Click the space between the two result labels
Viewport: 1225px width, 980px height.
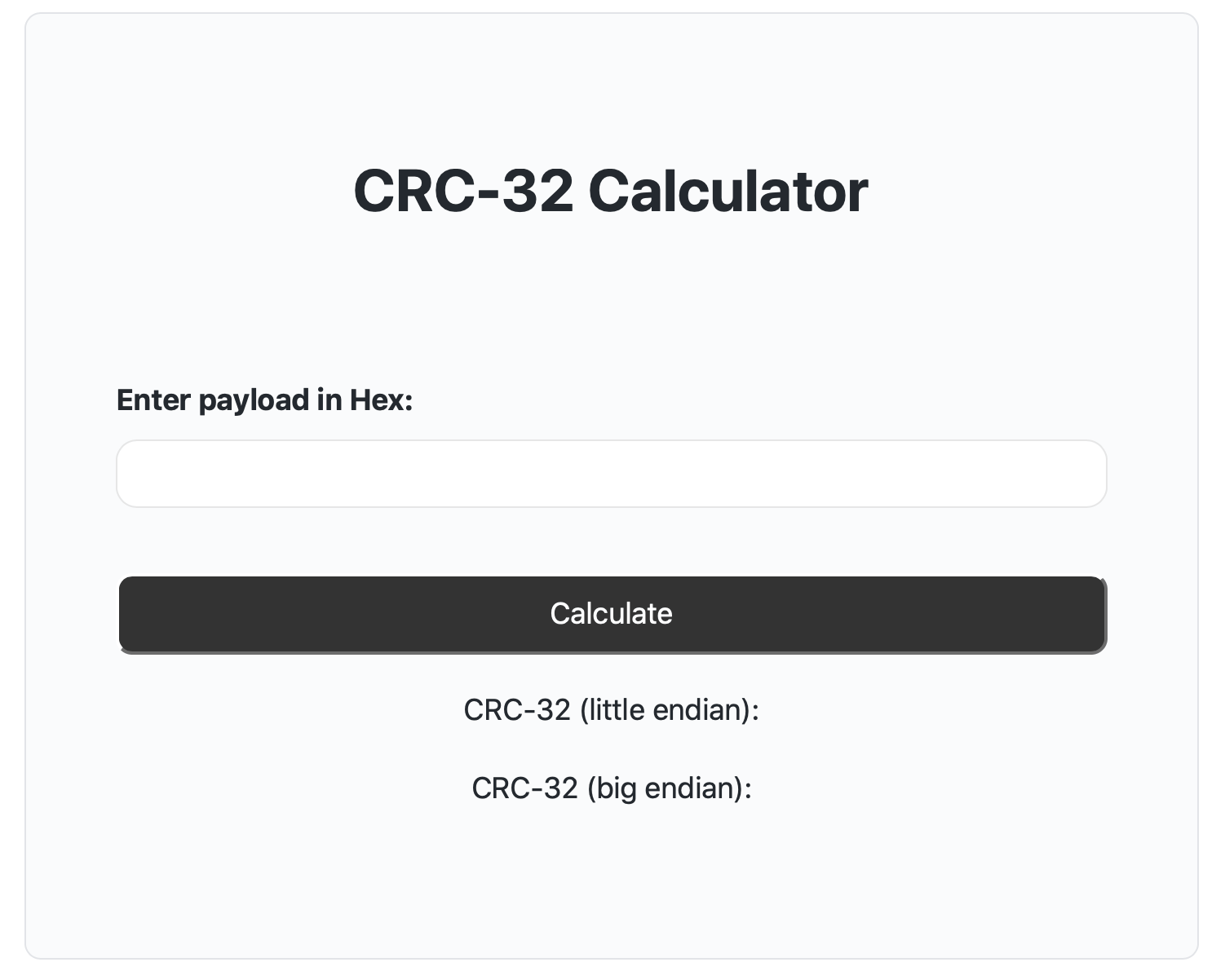(x=611, y=748)
